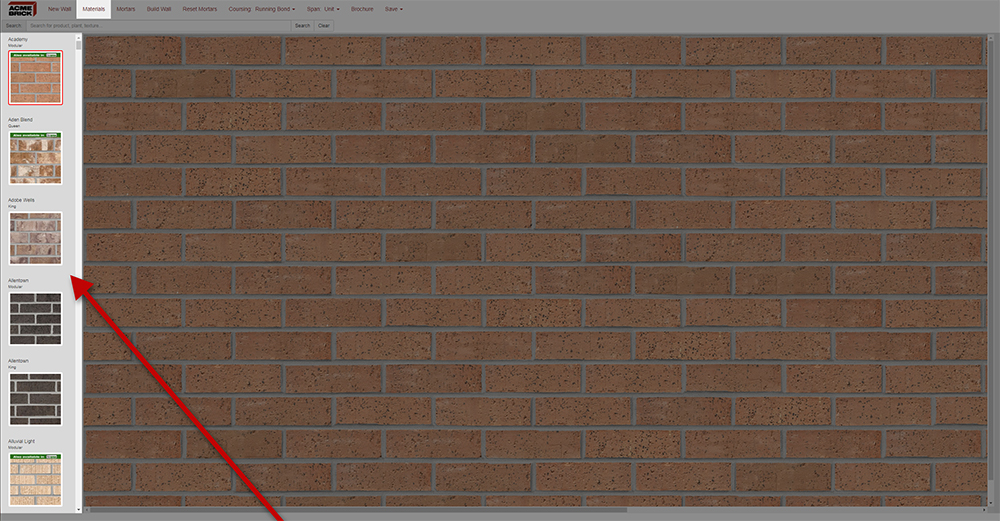1000x521 pixels.
Task: Pick the Adobe Walls King brick swatch
Action: (x=35, y=238)
